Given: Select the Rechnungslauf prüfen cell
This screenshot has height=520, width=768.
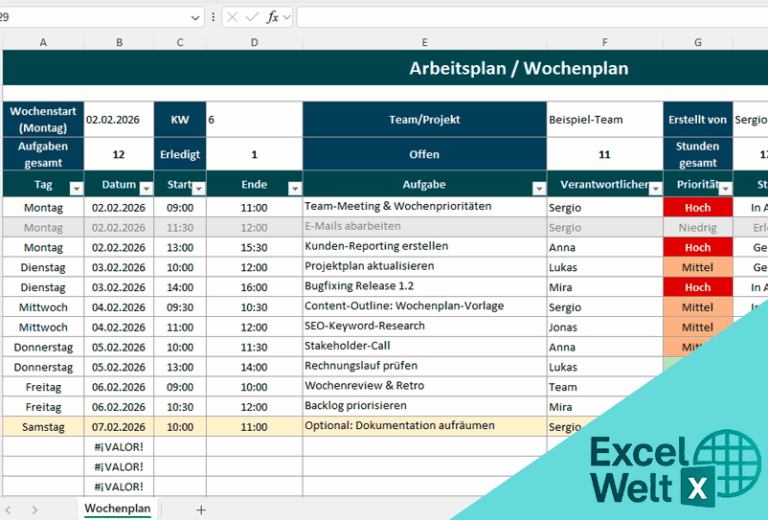Looking at the screenshot, I should pyautogui.click(x=425, y=367).
